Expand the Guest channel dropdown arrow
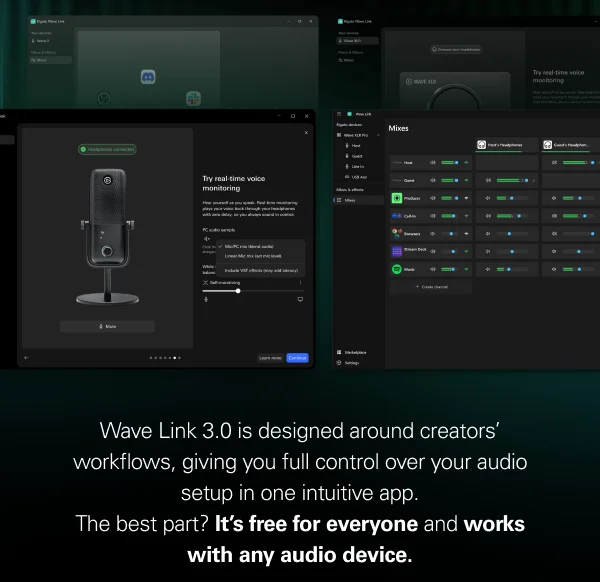Screen dimensions: 600x582 pyautogui.click(x=466, y=180)
